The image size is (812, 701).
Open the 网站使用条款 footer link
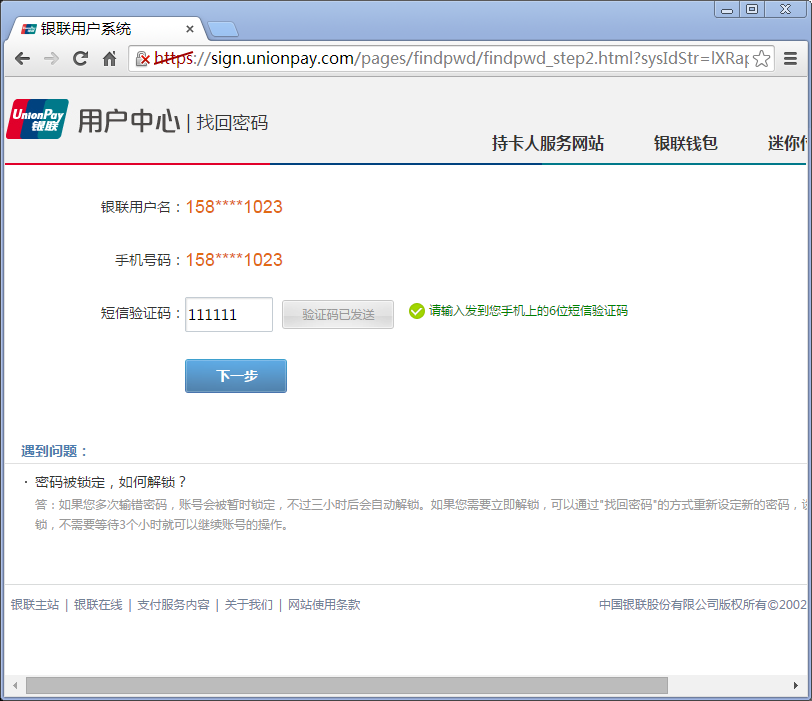click(x=324, y=604)
